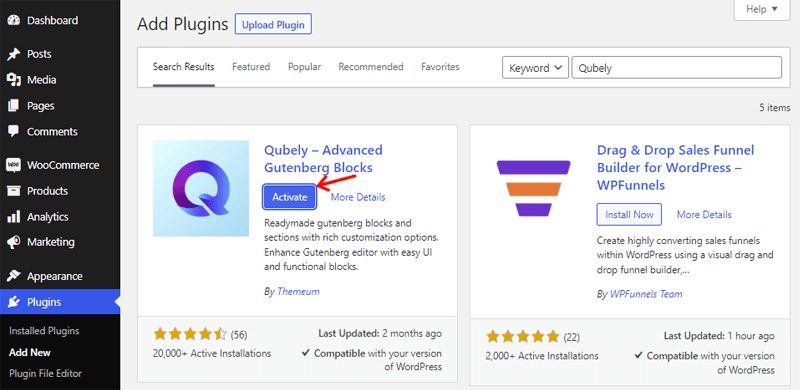Screen dimensions: 800x390
Task: Click the (22) ratings count
Action: point(571,337)
